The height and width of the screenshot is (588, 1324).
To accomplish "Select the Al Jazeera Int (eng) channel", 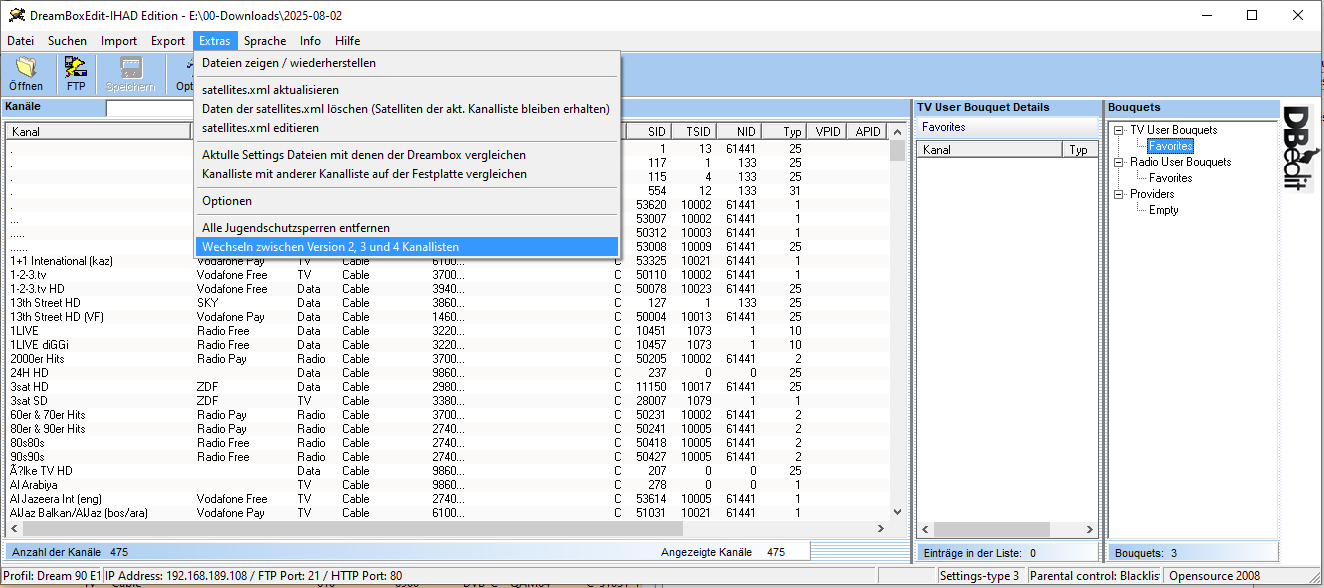I will (x=447, y=499).
